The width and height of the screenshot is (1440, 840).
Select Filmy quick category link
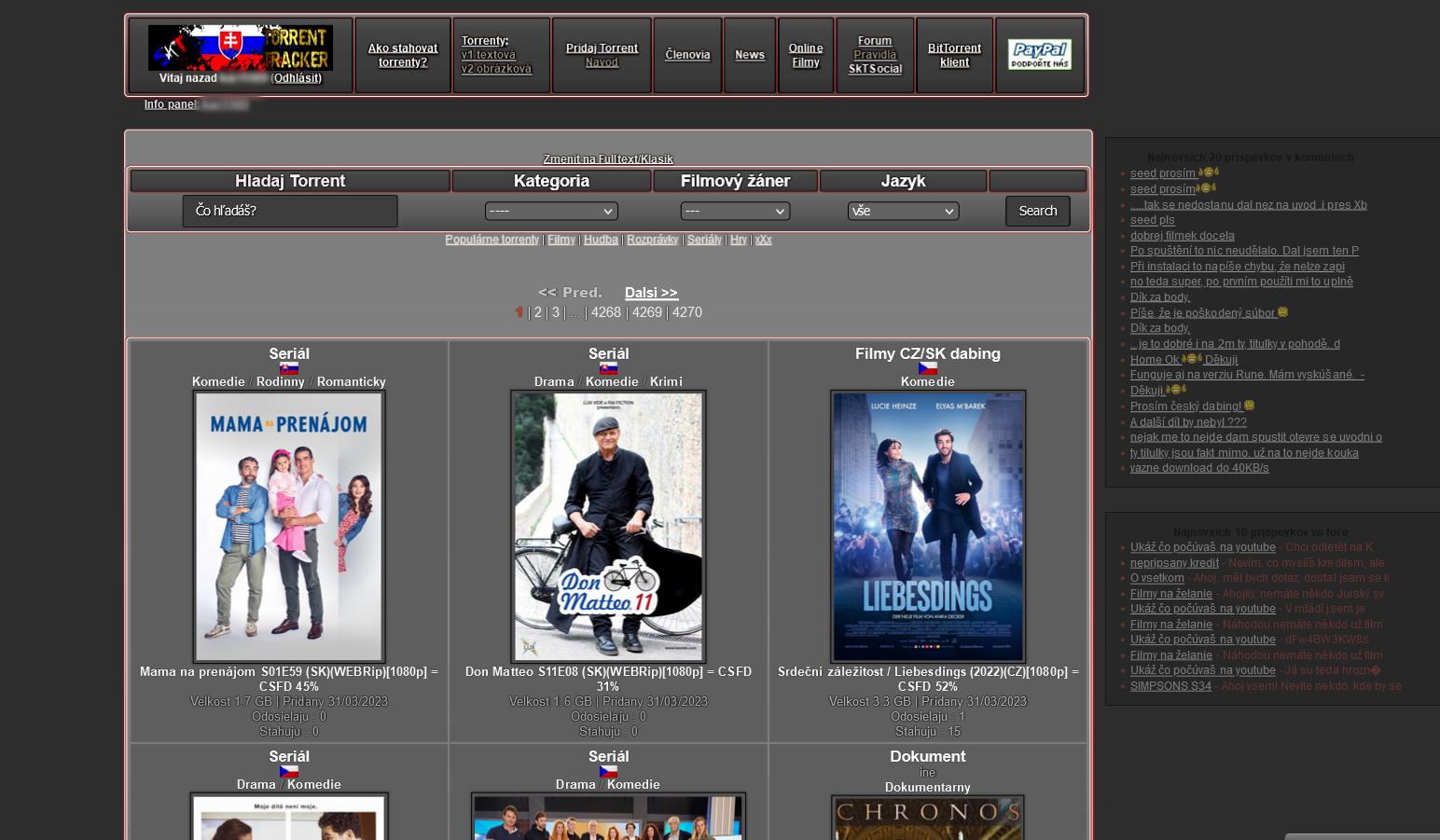[561, 240]
